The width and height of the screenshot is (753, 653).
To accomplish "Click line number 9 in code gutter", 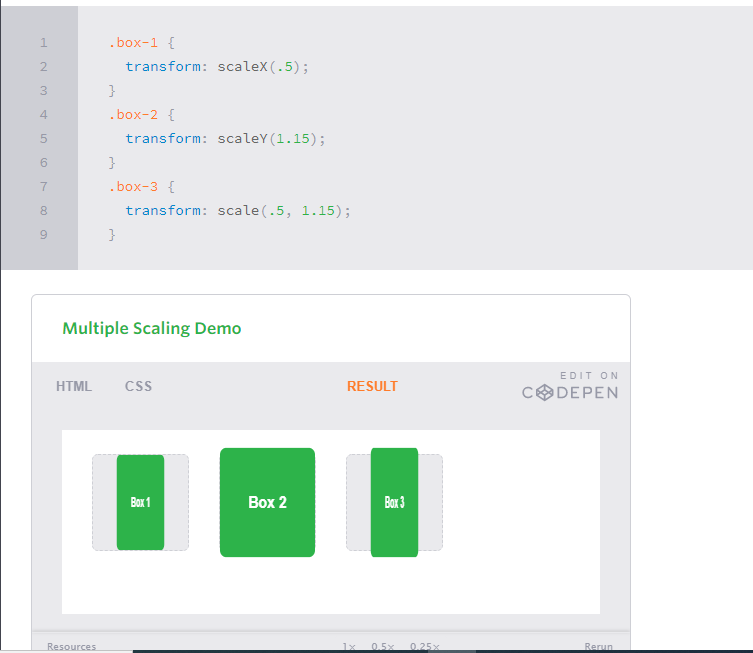I will 44,235.
